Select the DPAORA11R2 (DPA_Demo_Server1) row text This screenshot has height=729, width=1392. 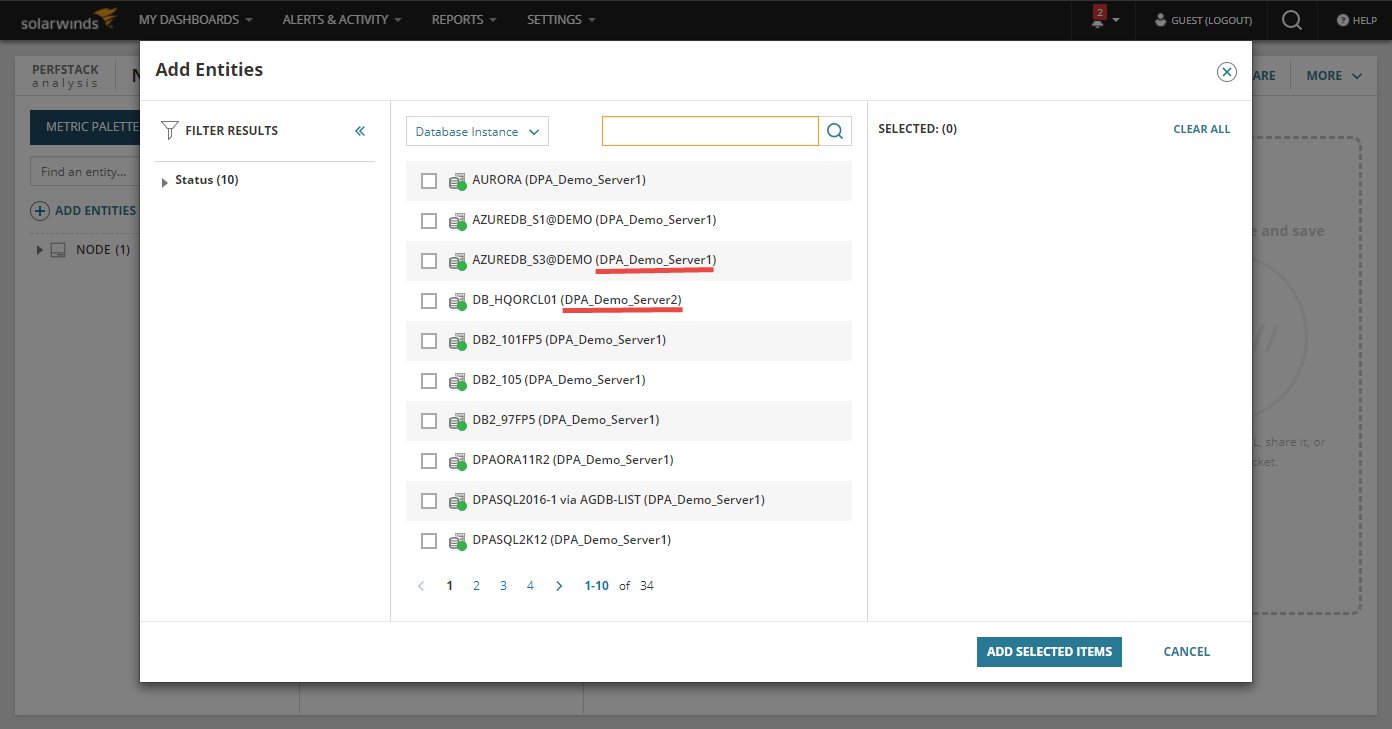coord(573,460)
